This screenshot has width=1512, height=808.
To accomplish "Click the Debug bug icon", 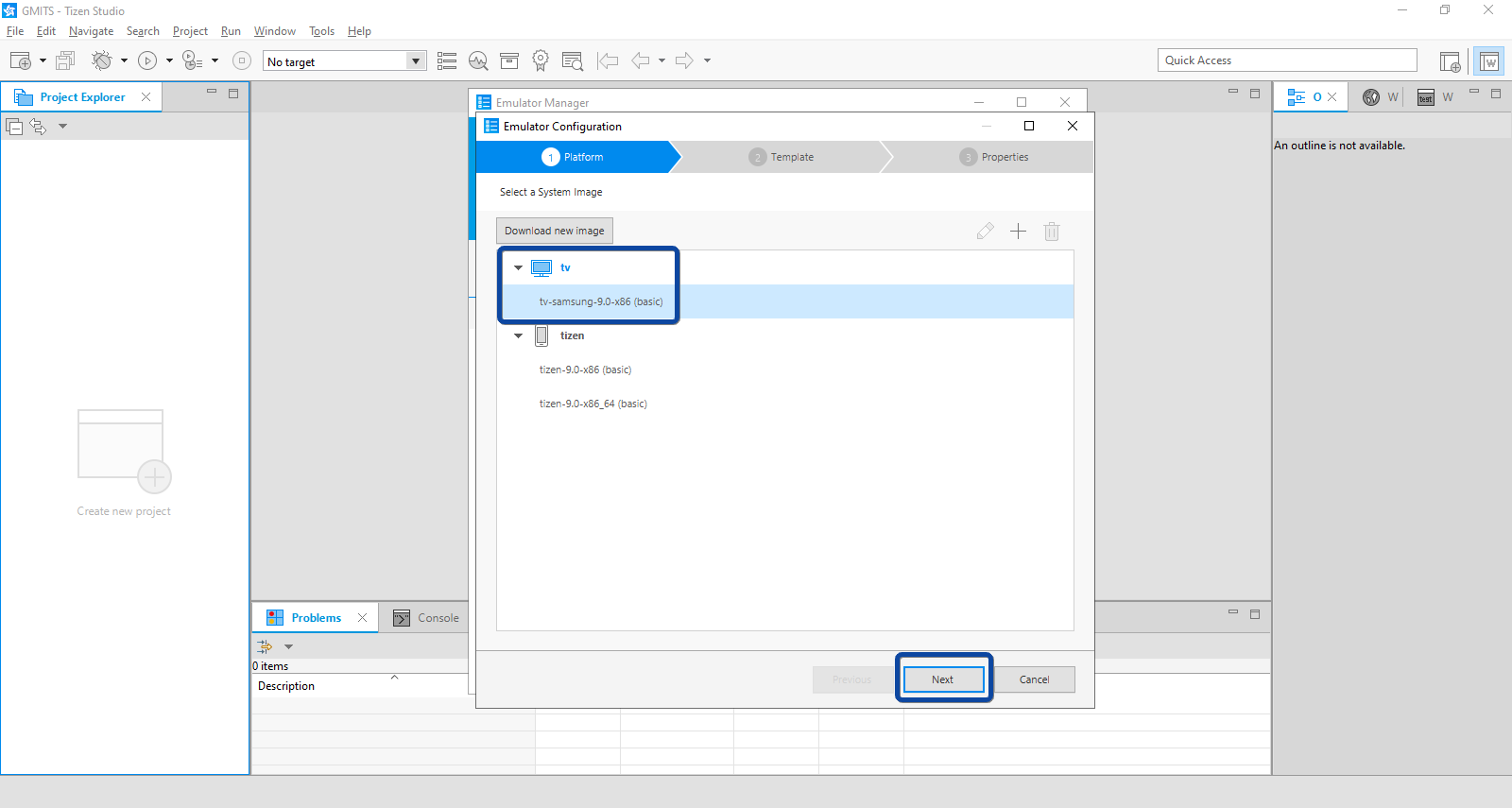I will pyautogui.click(x=101, y=60).
